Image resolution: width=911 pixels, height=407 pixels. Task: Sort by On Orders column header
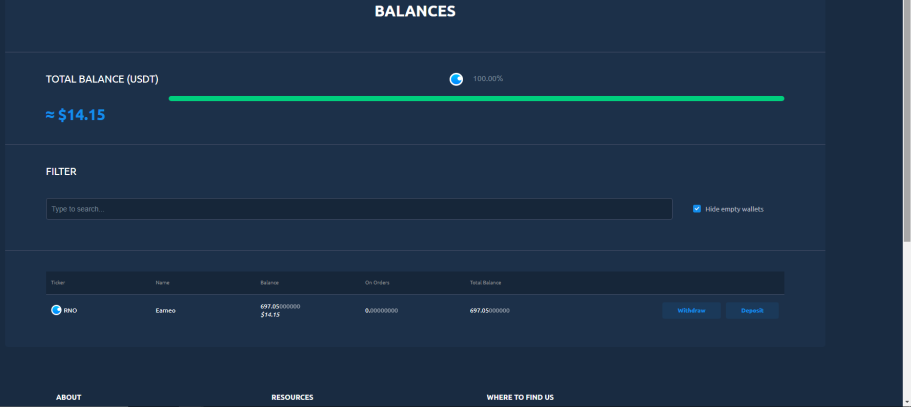(x=377, y=283)
